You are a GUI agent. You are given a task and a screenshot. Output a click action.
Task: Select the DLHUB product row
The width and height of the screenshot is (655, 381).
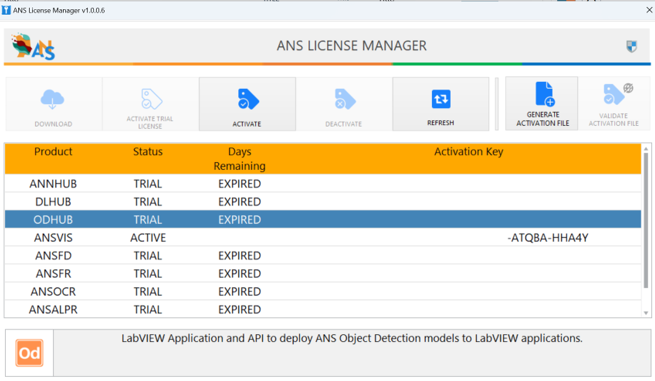click(323, 201)
